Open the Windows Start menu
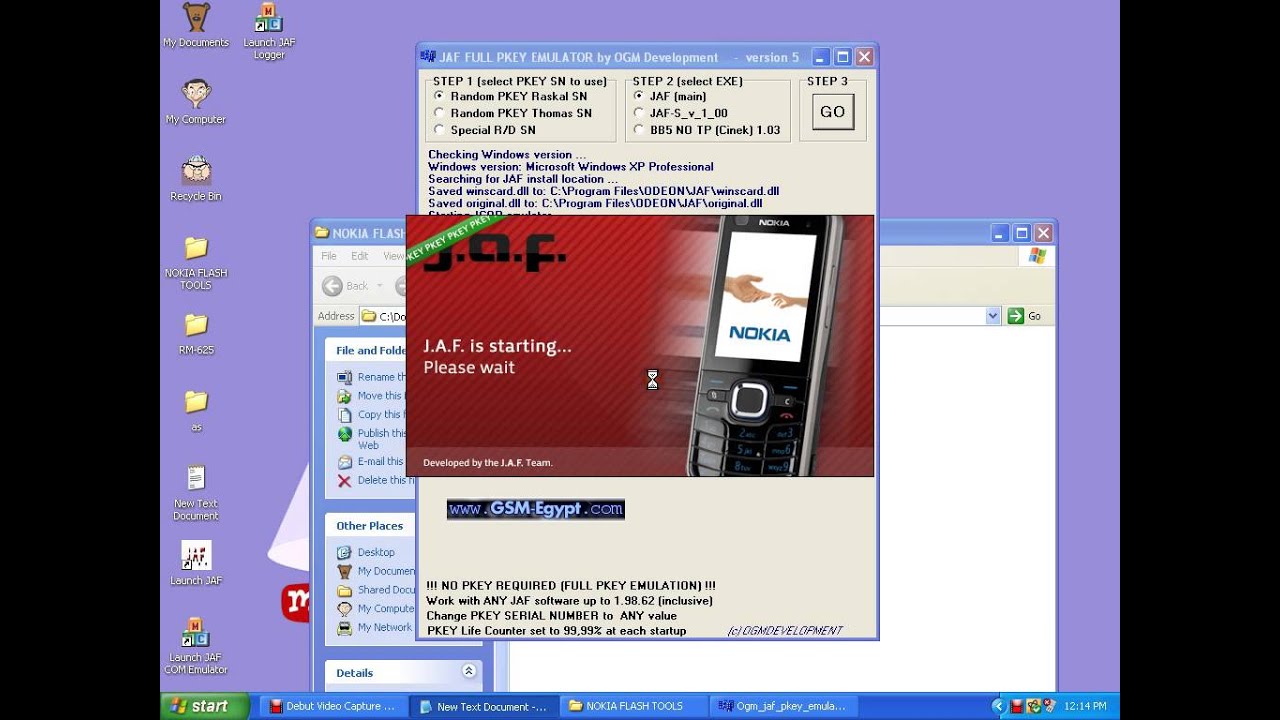 (x=205, y=706)
